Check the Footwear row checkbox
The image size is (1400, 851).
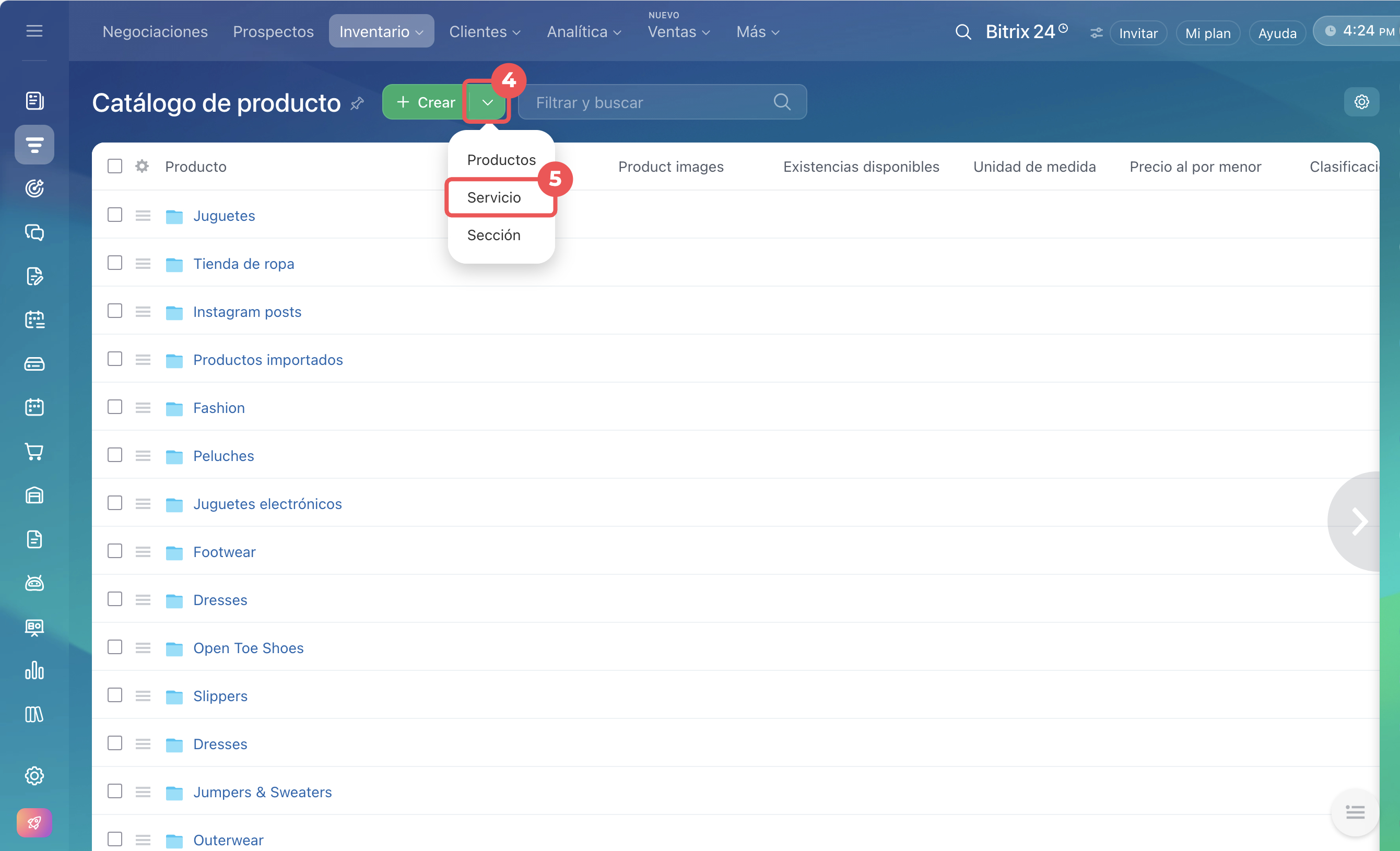115,550
